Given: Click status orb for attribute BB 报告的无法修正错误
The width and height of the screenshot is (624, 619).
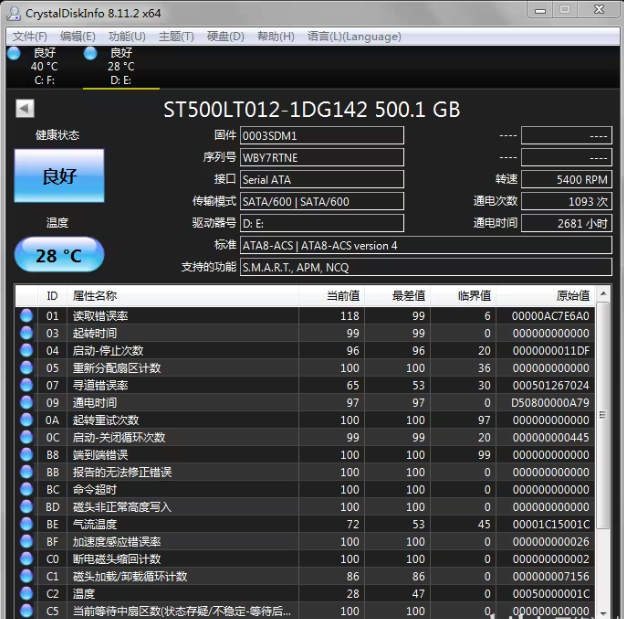Looking at the screenshot, I should click(26, 472).
